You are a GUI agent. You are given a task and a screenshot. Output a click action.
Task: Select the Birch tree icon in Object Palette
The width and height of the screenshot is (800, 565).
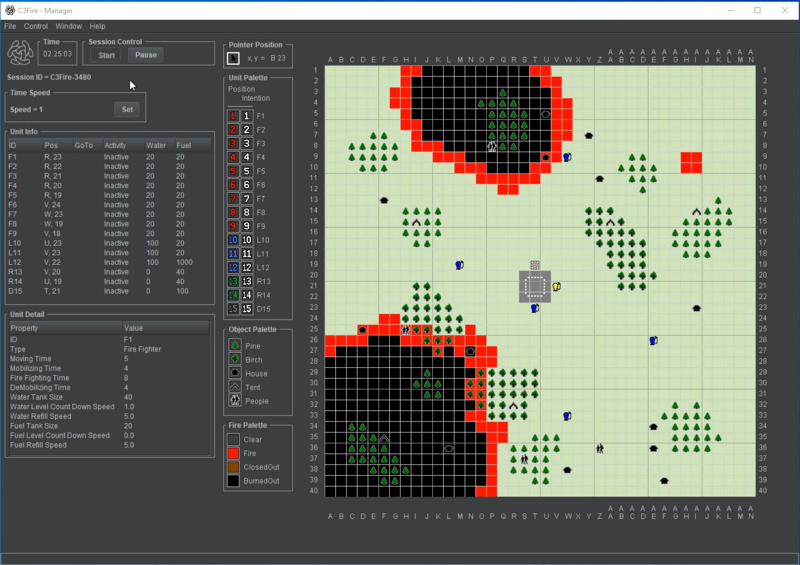233,359
